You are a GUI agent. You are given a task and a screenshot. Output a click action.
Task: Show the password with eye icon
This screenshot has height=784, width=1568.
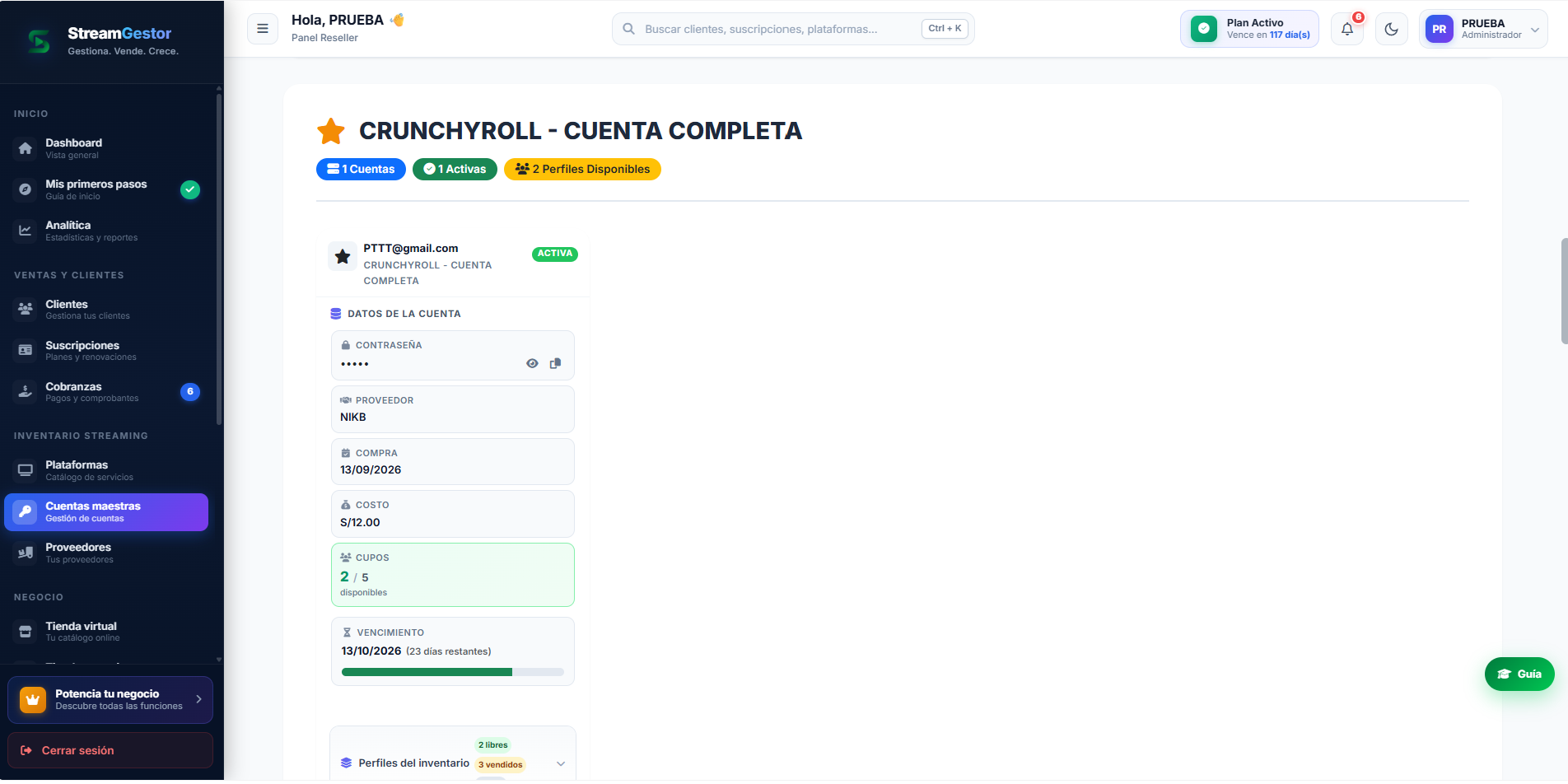[532, 363]
